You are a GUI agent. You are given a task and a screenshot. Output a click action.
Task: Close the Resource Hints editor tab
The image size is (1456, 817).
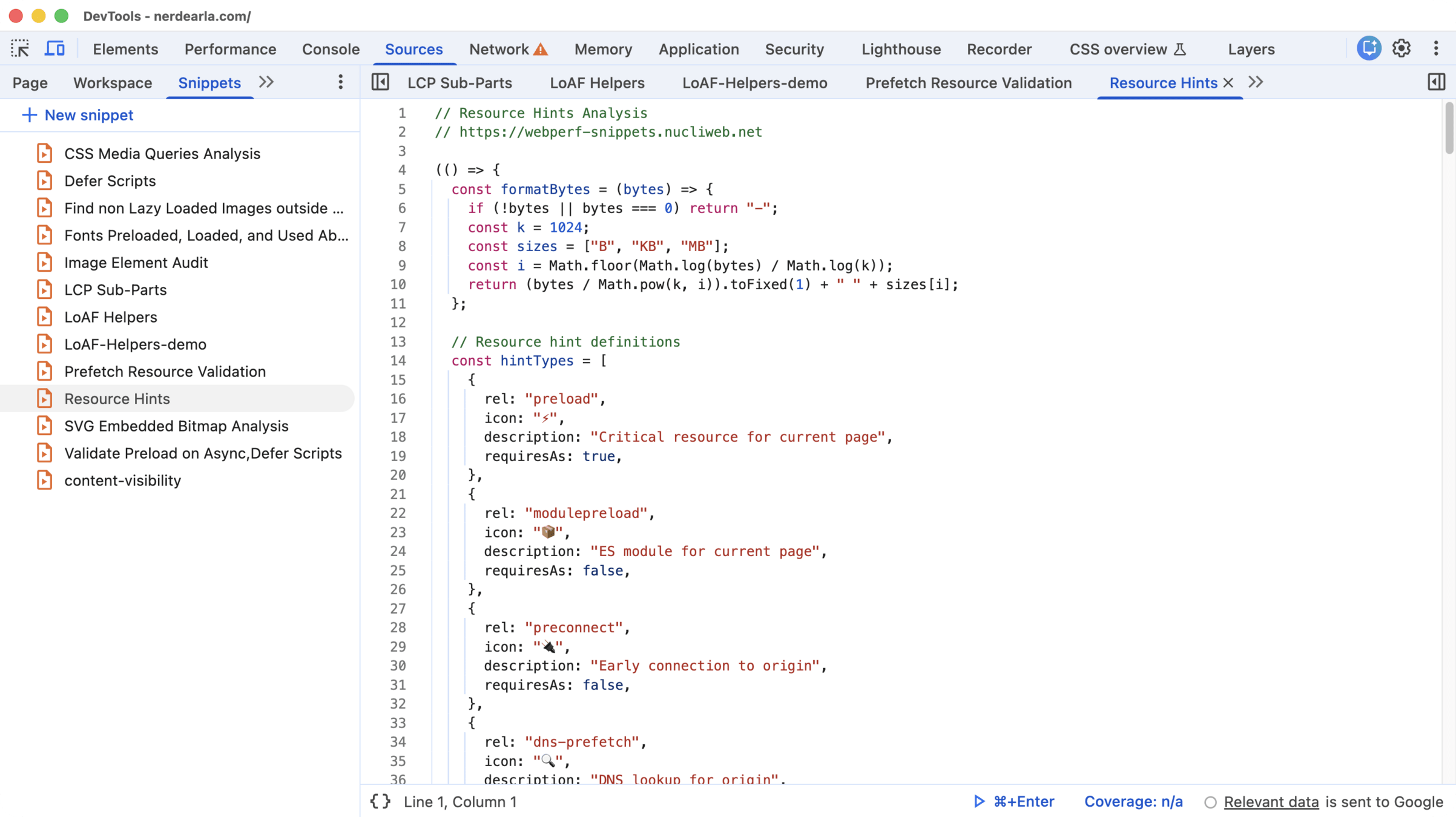tap(1228, 83)
